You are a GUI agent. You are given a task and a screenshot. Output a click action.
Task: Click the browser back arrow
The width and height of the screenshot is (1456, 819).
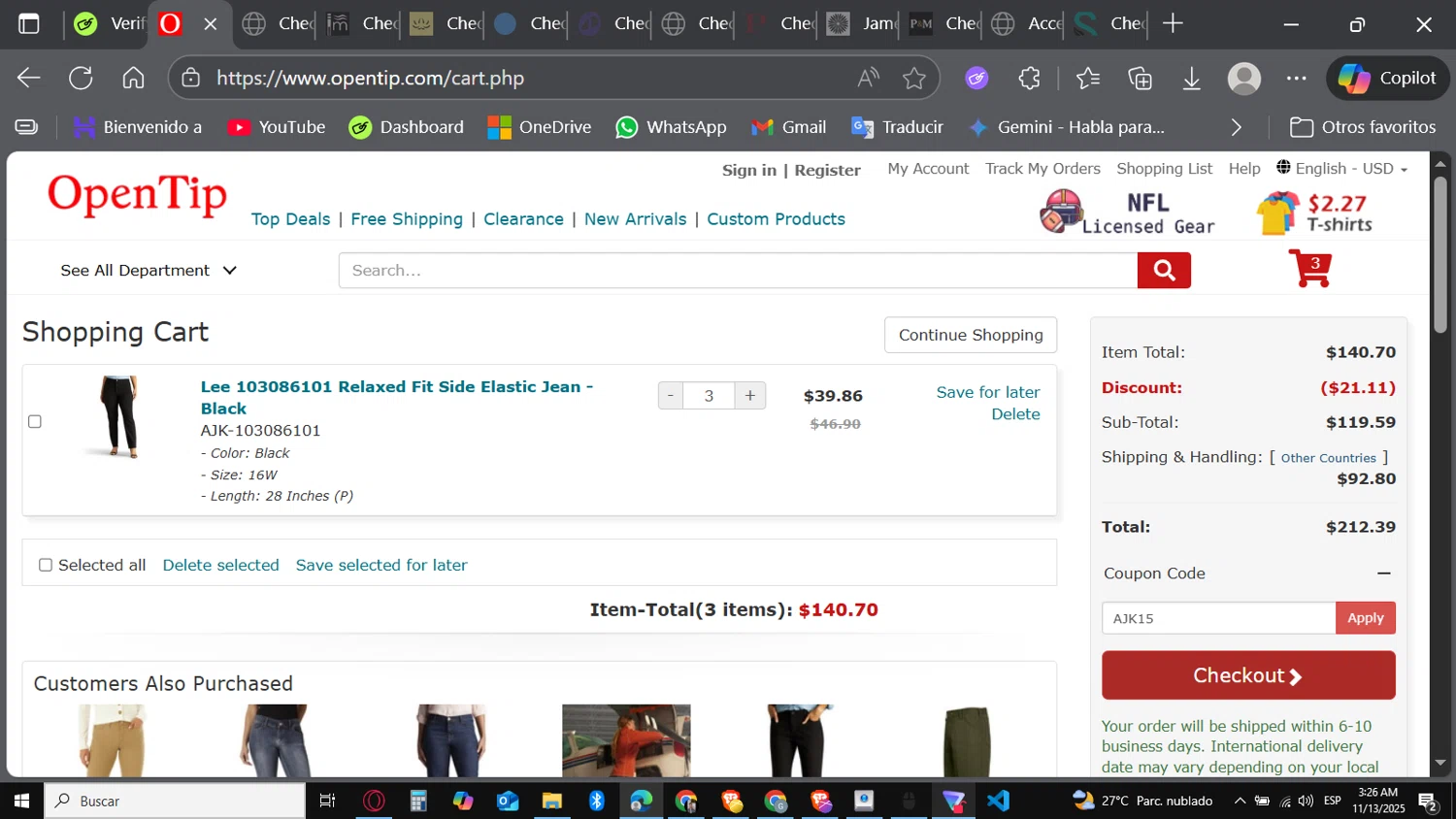[x=29, y=78]
